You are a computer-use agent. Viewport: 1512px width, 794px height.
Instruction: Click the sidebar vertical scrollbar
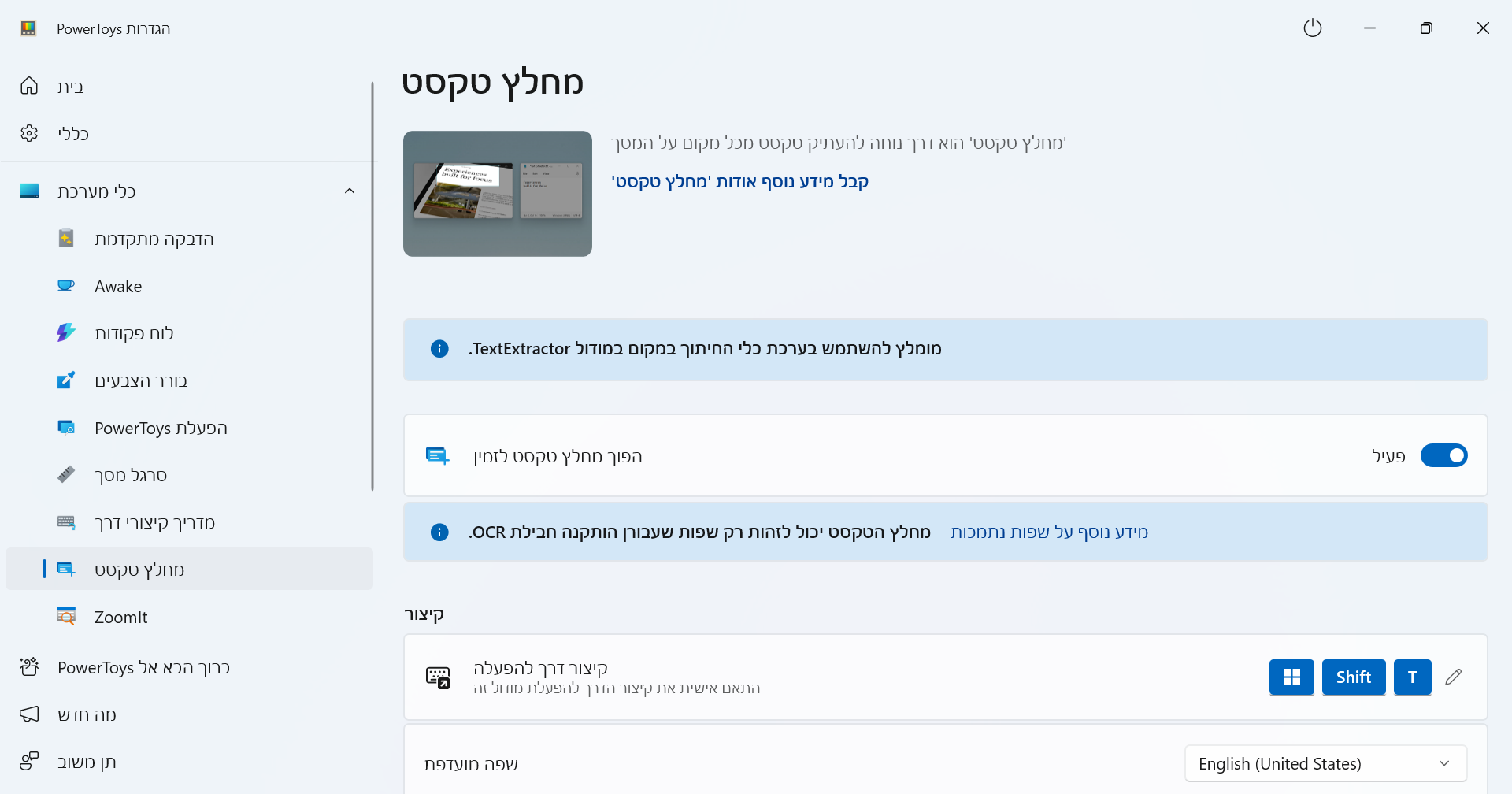tap(372, 285)
